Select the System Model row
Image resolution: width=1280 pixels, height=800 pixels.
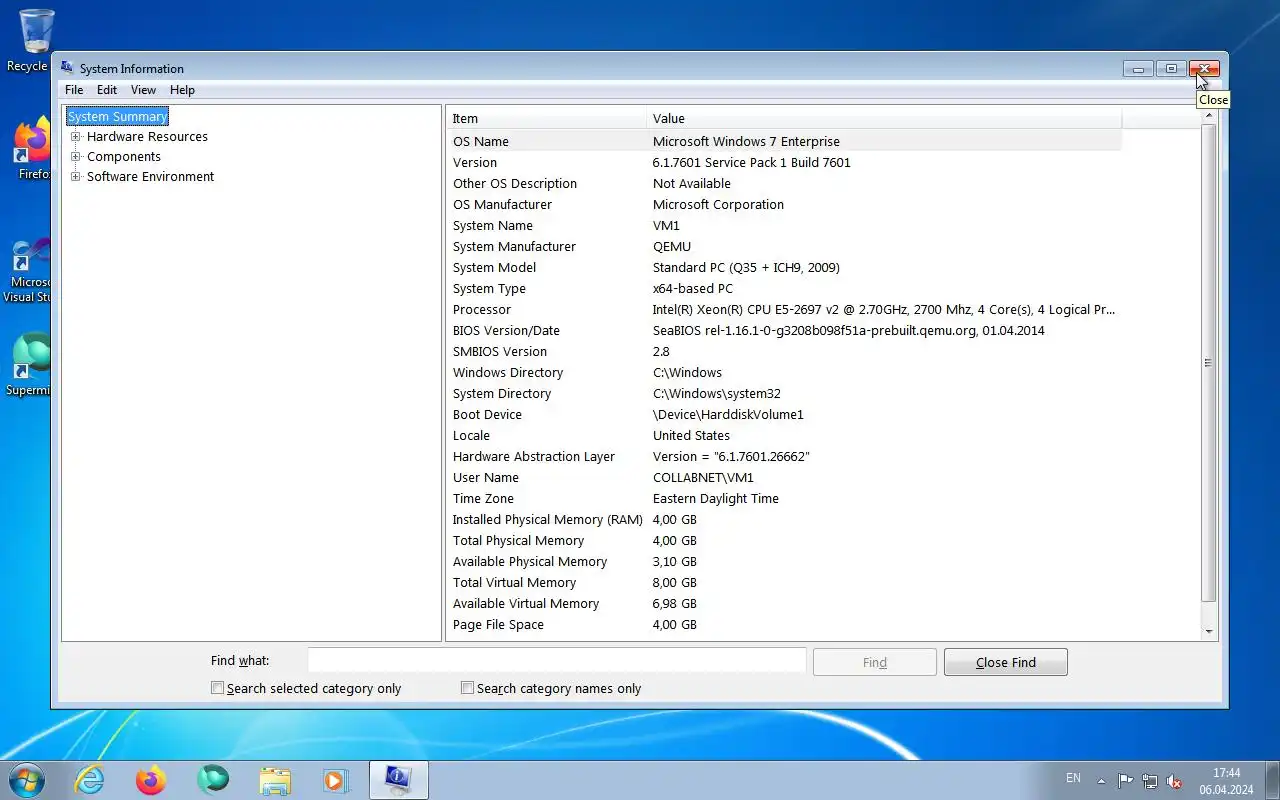point(784,268)
